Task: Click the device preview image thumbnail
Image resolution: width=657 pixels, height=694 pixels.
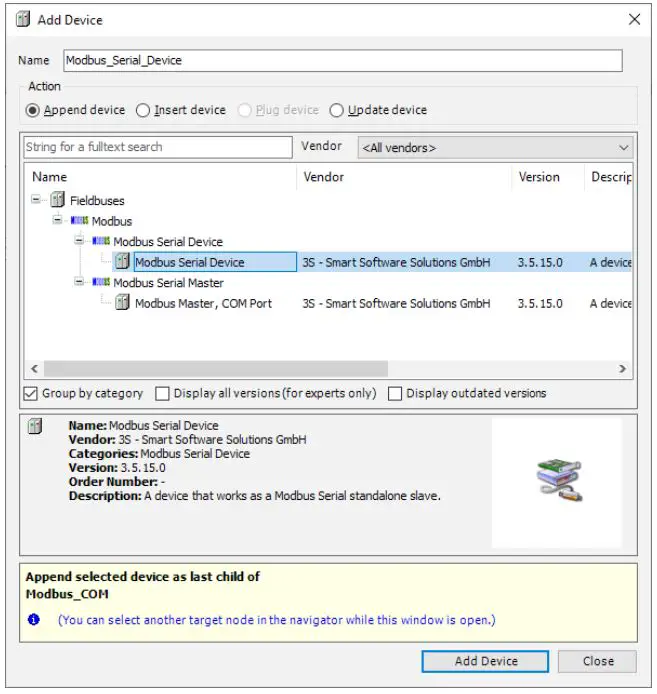Action: point(559,481)
